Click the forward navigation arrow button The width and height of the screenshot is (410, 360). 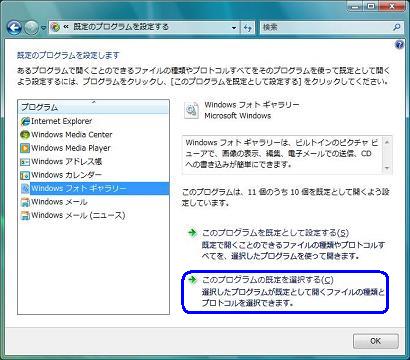click(x=31, y=28)
